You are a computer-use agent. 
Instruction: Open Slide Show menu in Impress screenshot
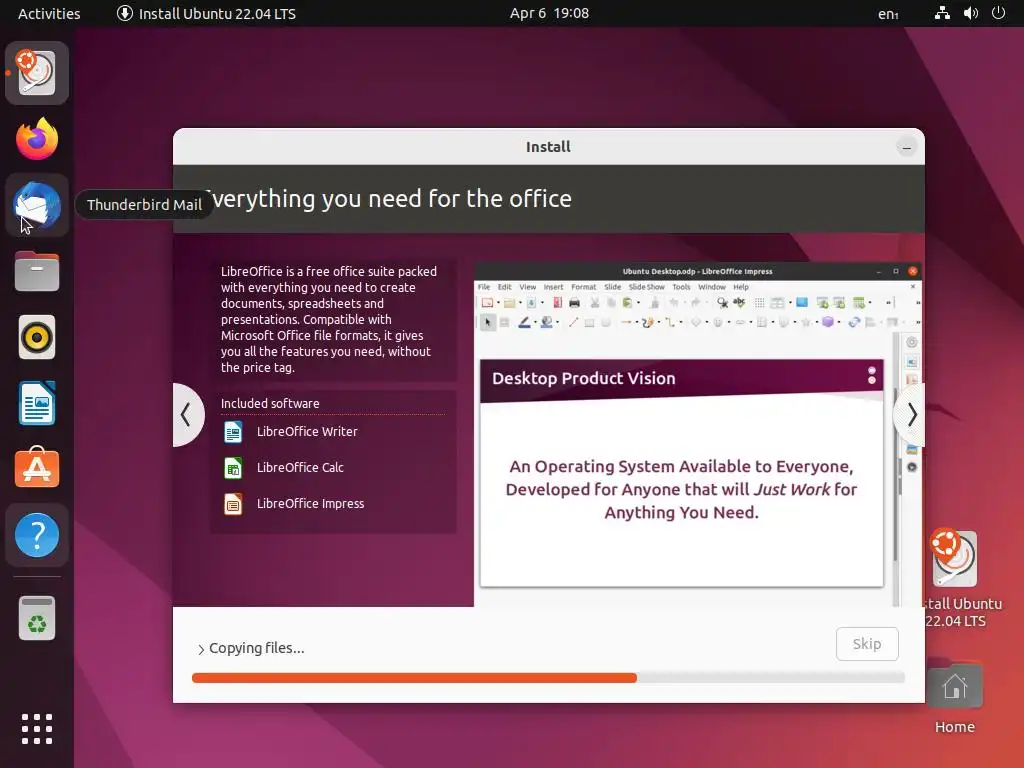click(x=647, y=287)
